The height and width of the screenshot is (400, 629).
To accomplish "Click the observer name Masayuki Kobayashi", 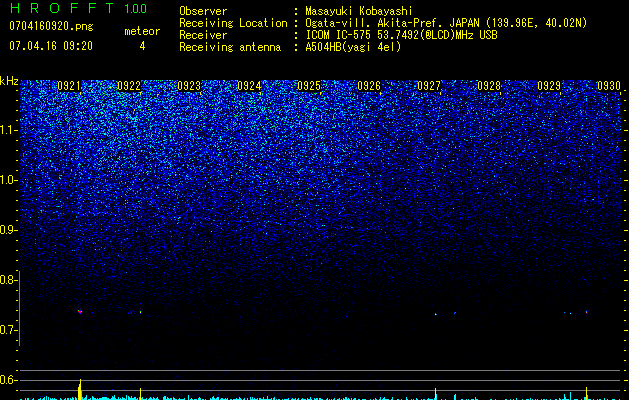I will [x=359, y=11].
